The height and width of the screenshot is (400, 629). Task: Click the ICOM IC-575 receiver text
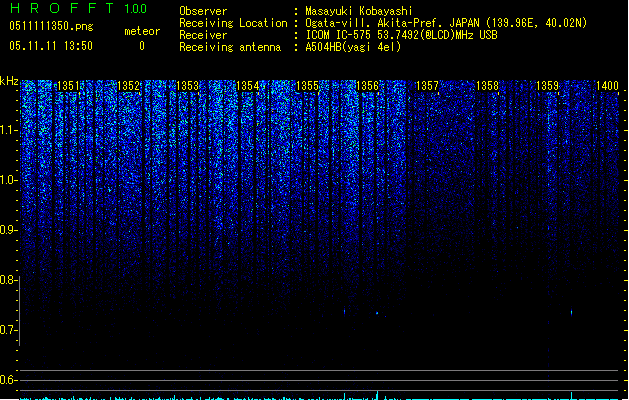(x=401, y=35)
